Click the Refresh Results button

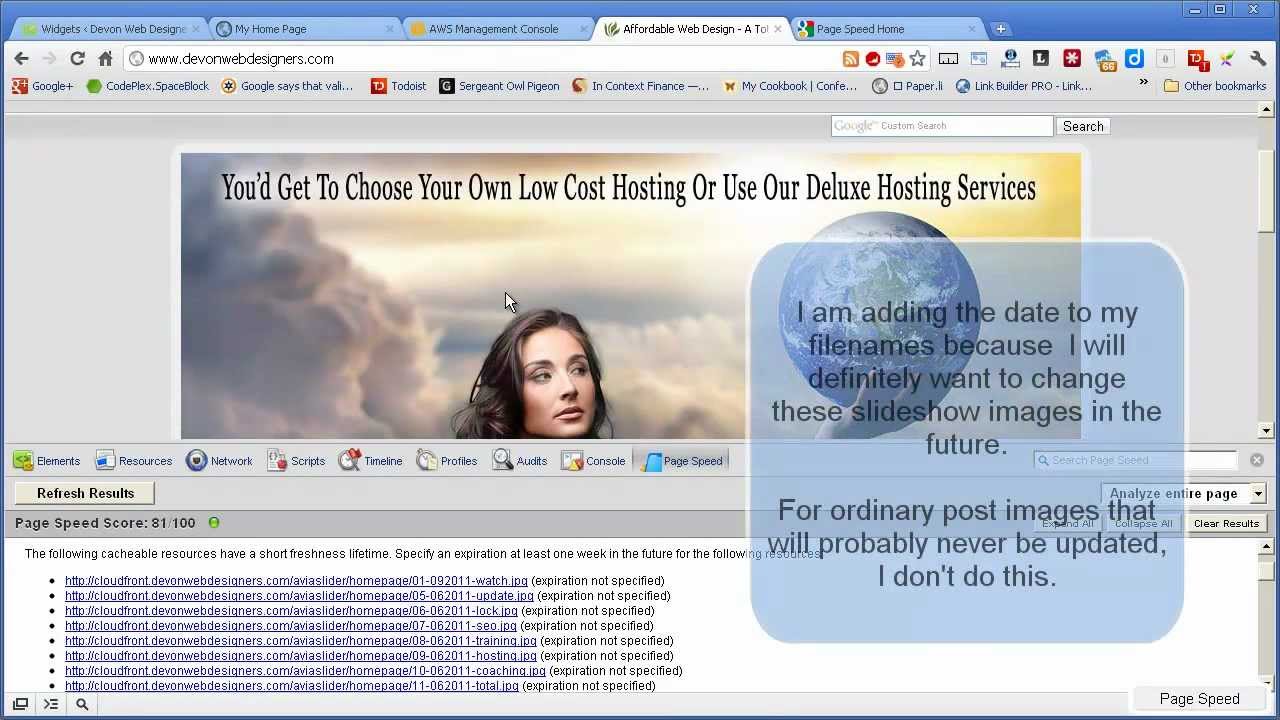pyautogui.click(x=85, y=493)
